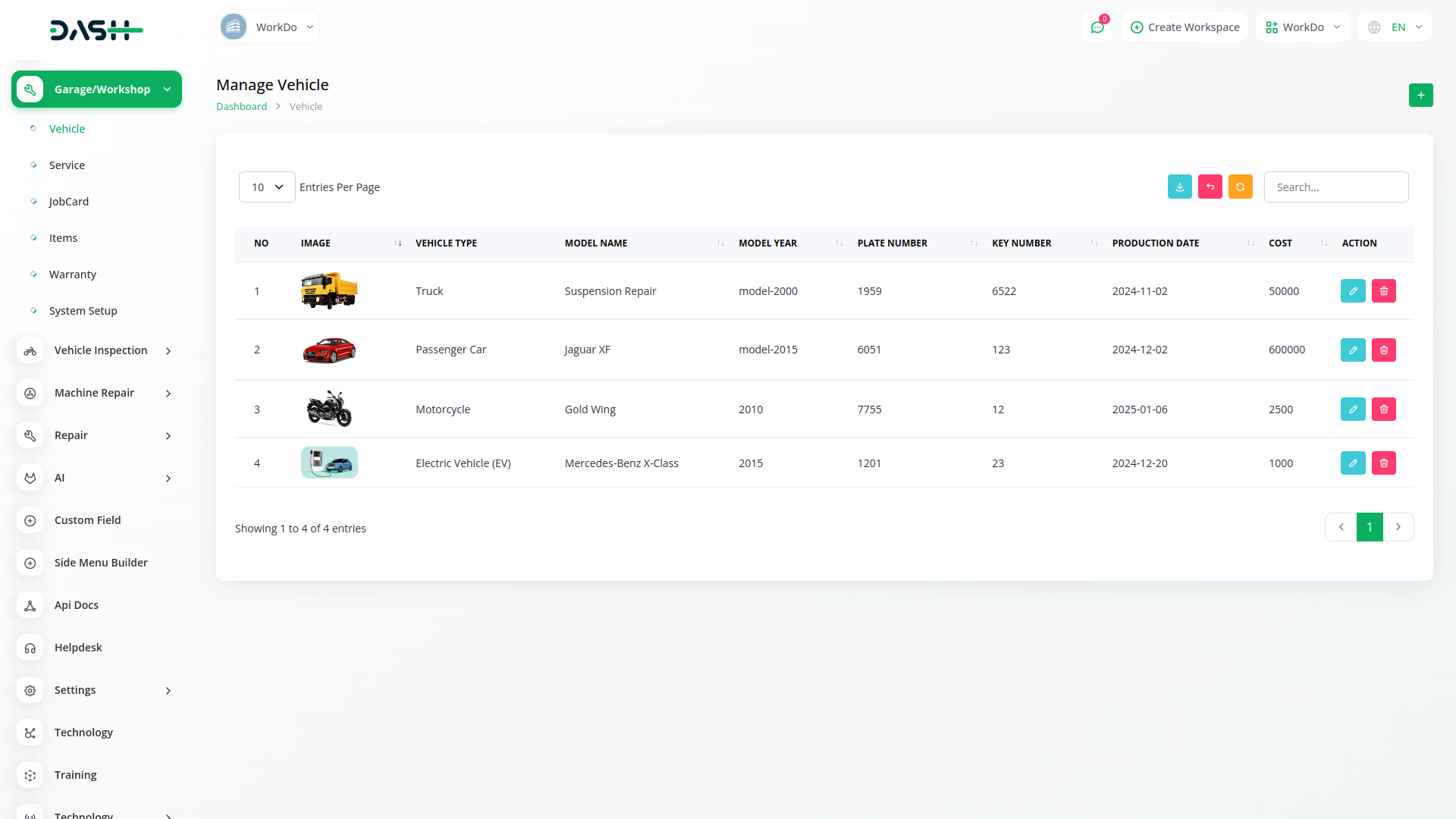This screenshot has width=1456, height=819.
Task: Click the blue download export icon
Action: pyautogui.click(x=1179, y=187)
